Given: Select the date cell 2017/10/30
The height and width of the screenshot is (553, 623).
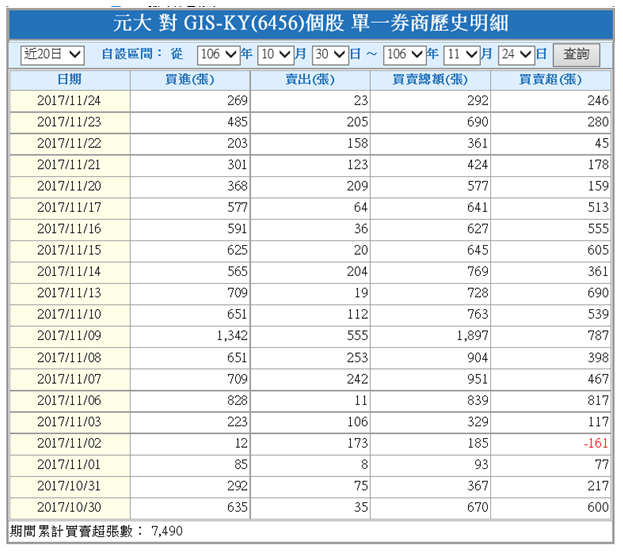Looking at the screenshot, I should [70, 508].
